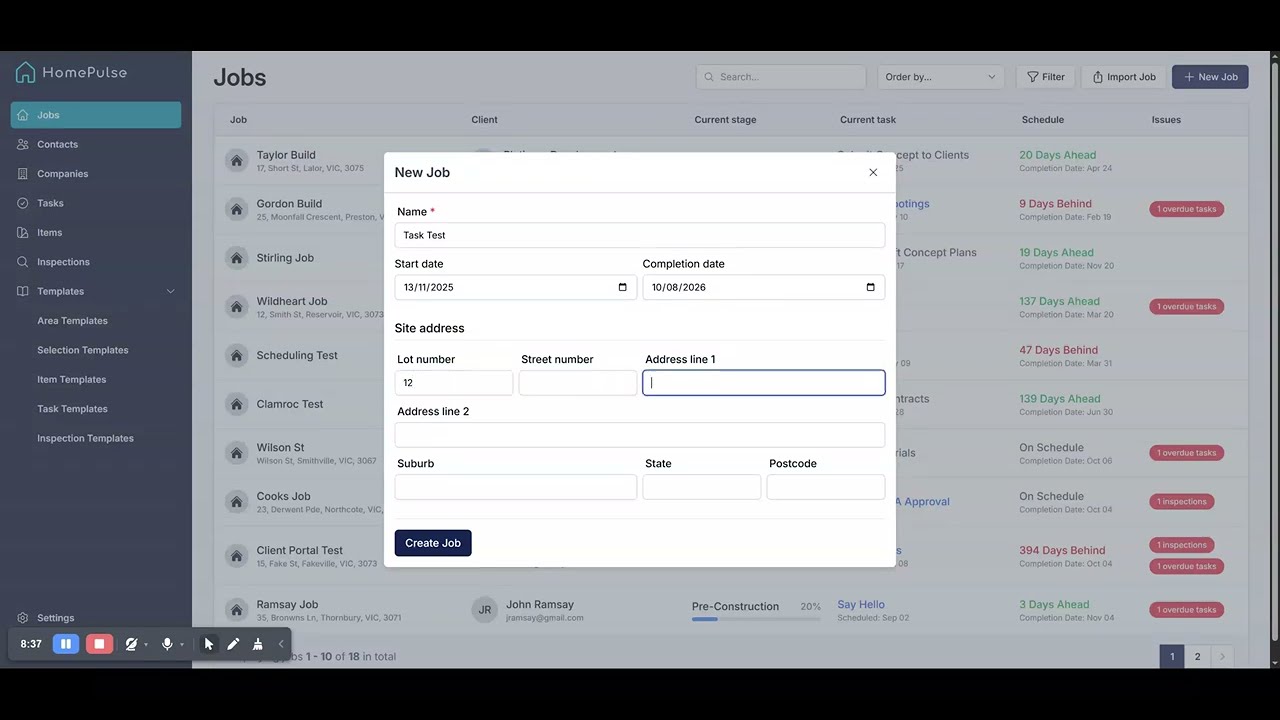Open the Start date calendar picker
Image resolution: width=1280 pixels, height=720 pixels.
(x=622, y=287)
